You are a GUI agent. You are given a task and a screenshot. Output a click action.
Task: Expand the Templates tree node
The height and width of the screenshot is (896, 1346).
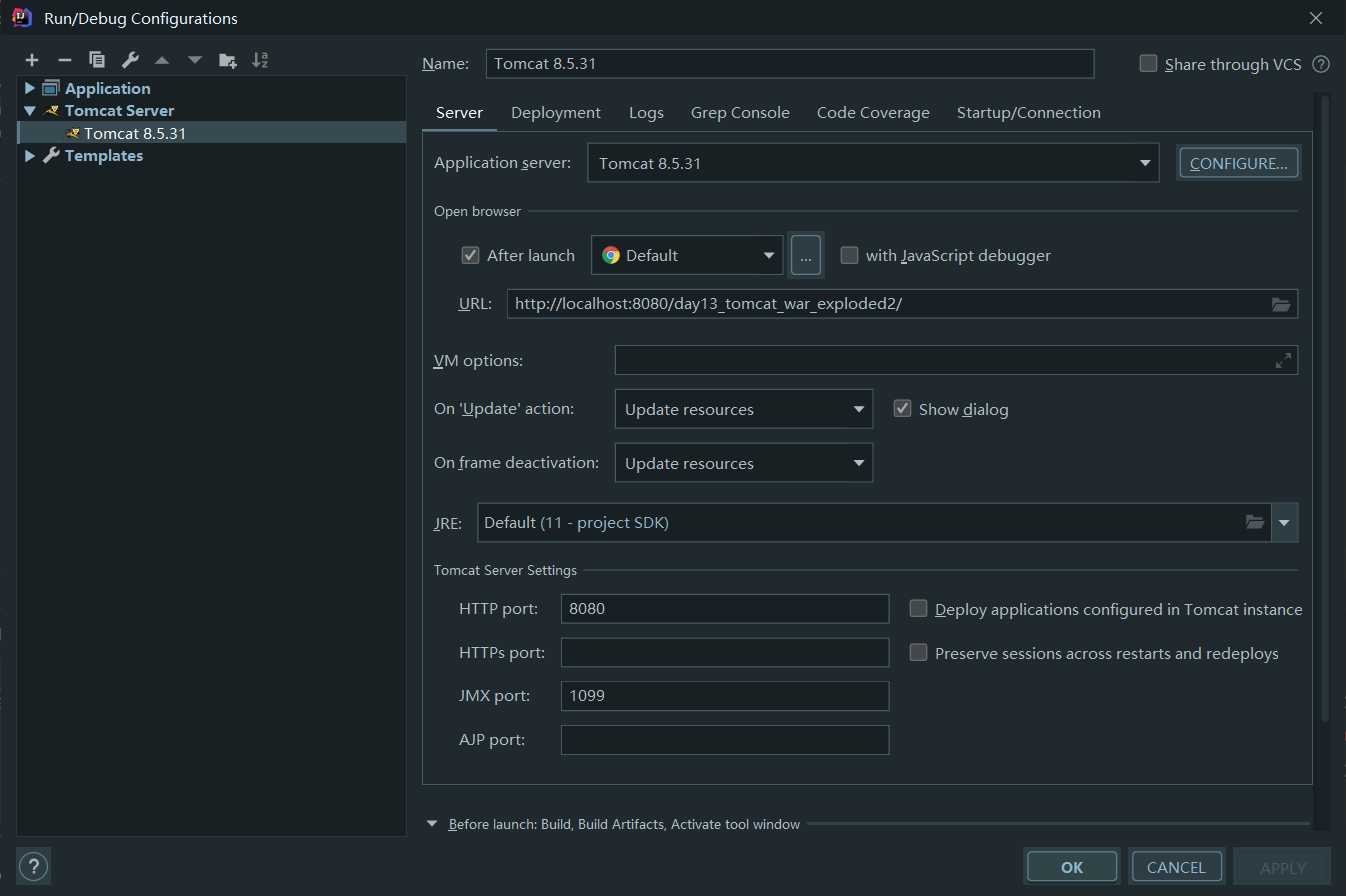(30, 156)
